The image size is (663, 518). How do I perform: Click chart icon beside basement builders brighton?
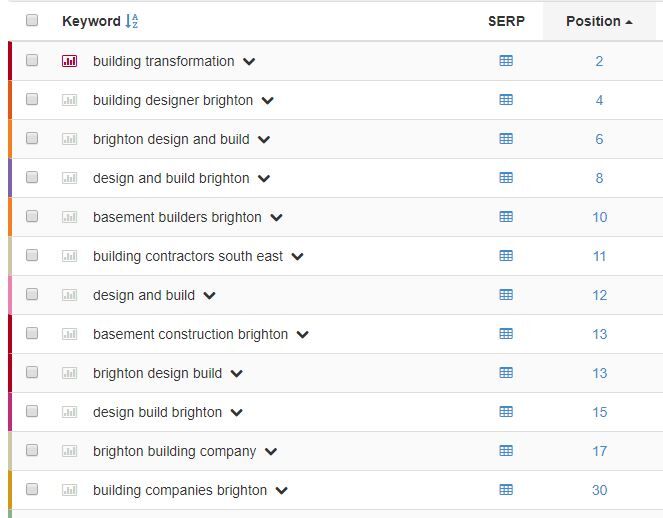pos(69,217)
